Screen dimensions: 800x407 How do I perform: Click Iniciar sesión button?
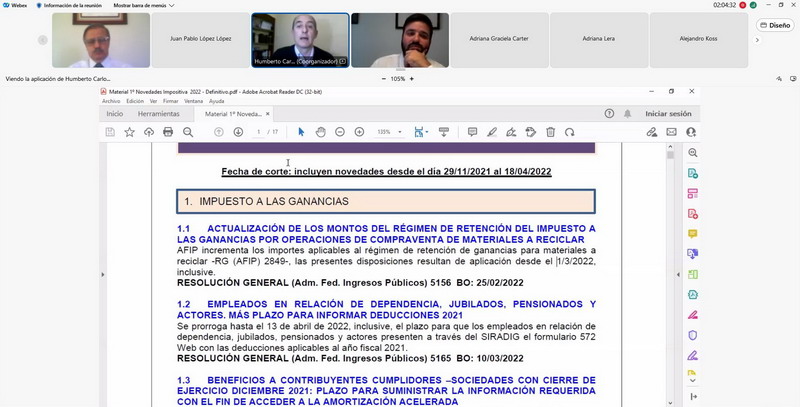tap(668, 114)
